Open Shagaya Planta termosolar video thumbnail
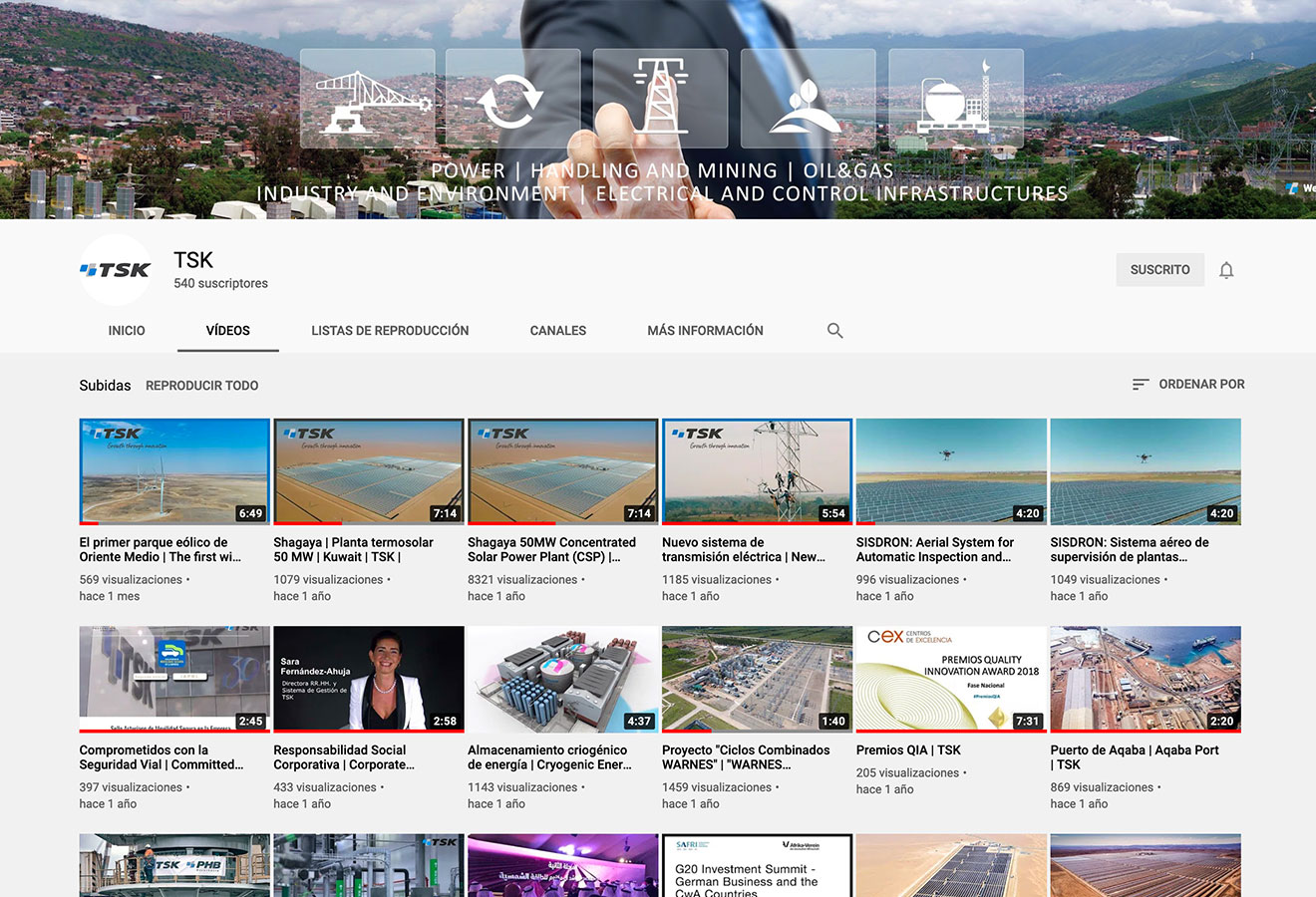 369,471
